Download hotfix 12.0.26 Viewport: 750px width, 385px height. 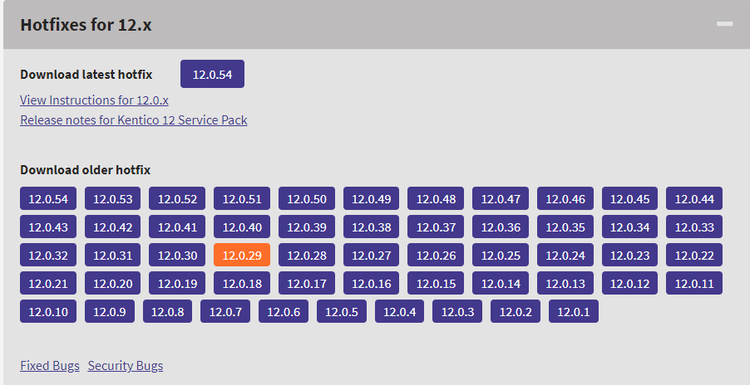(436, 255)
